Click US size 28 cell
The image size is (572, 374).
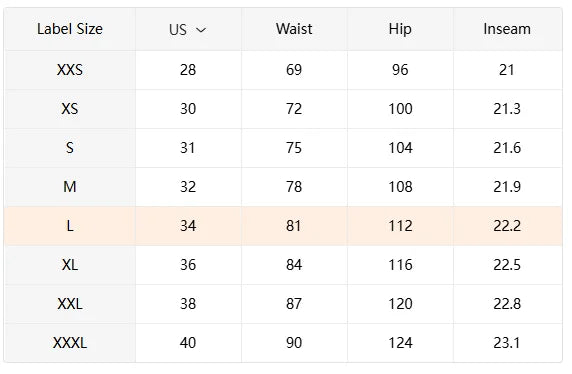point(188,70)
